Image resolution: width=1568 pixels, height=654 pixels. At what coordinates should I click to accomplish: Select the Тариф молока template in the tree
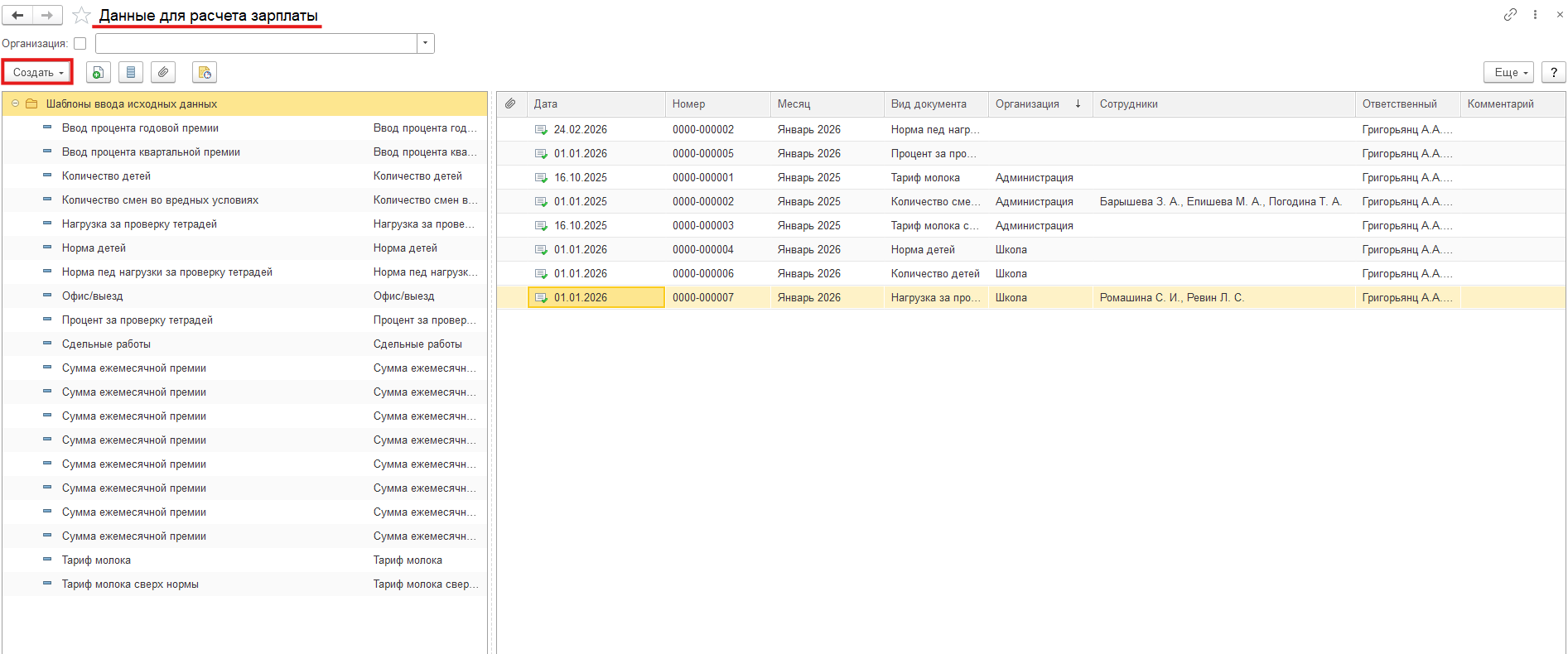click(x=245, y=560)
